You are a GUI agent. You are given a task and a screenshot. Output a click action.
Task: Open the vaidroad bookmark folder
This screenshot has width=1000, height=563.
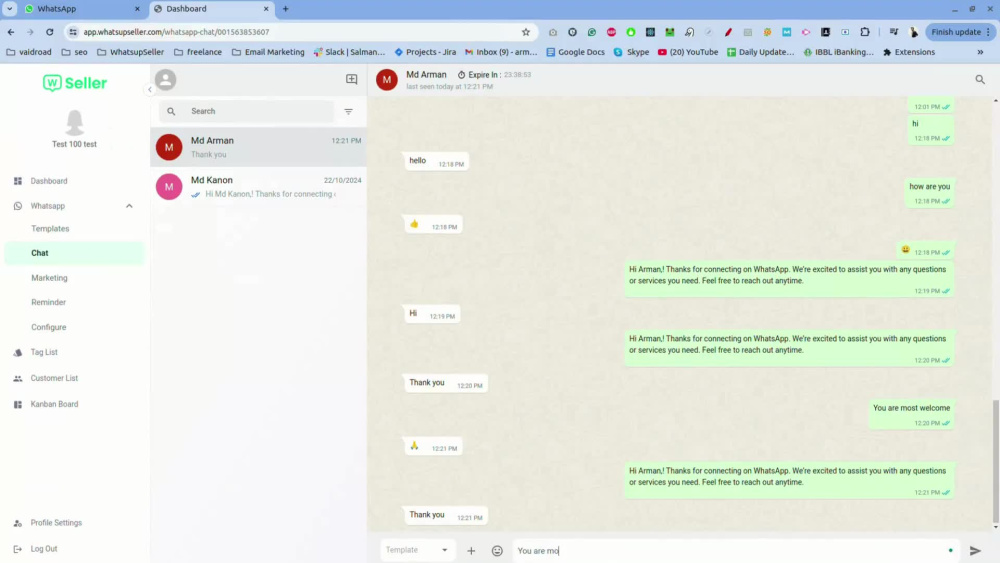[29, 52]
